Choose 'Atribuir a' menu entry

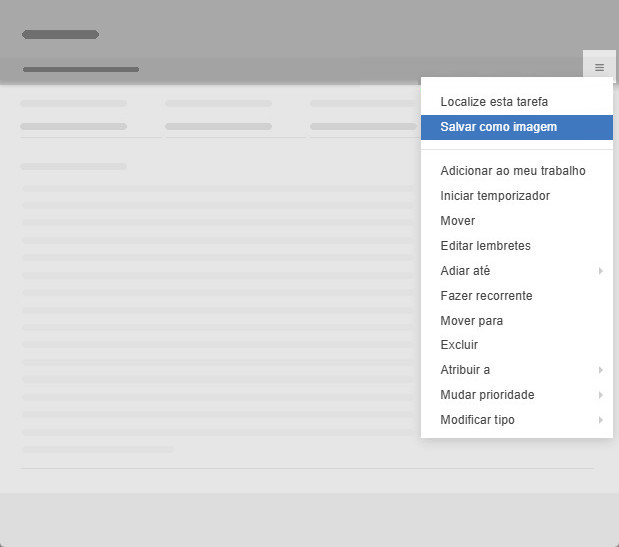pos(517,370)
